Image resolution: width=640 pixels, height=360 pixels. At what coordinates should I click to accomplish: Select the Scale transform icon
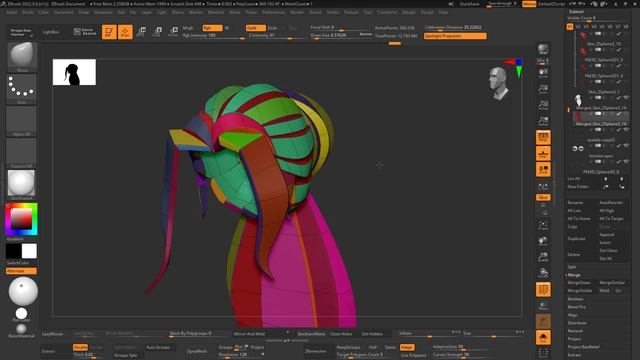(x=157, y=32)
